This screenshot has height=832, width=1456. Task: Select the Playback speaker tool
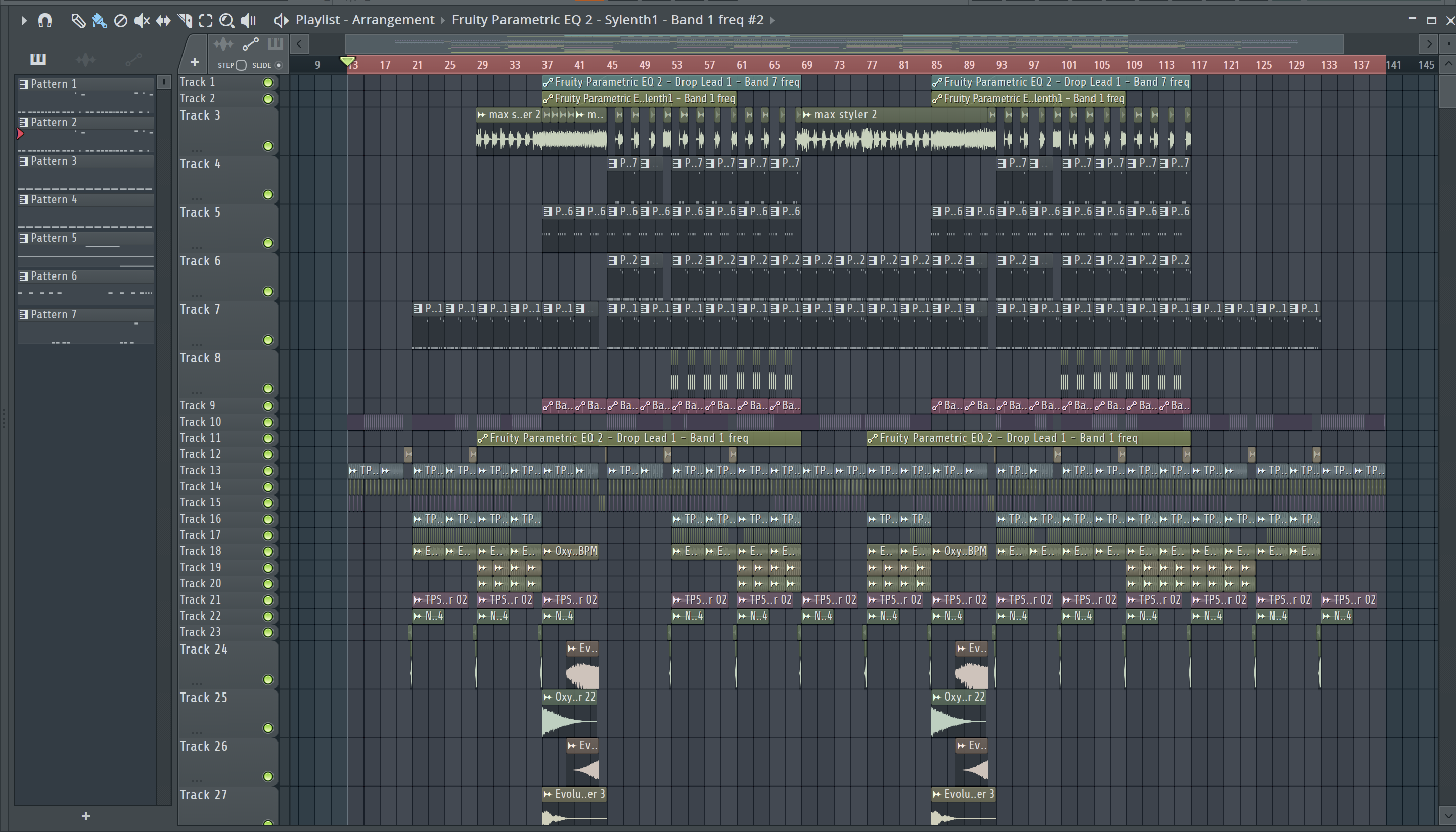[x=249, y=21]
